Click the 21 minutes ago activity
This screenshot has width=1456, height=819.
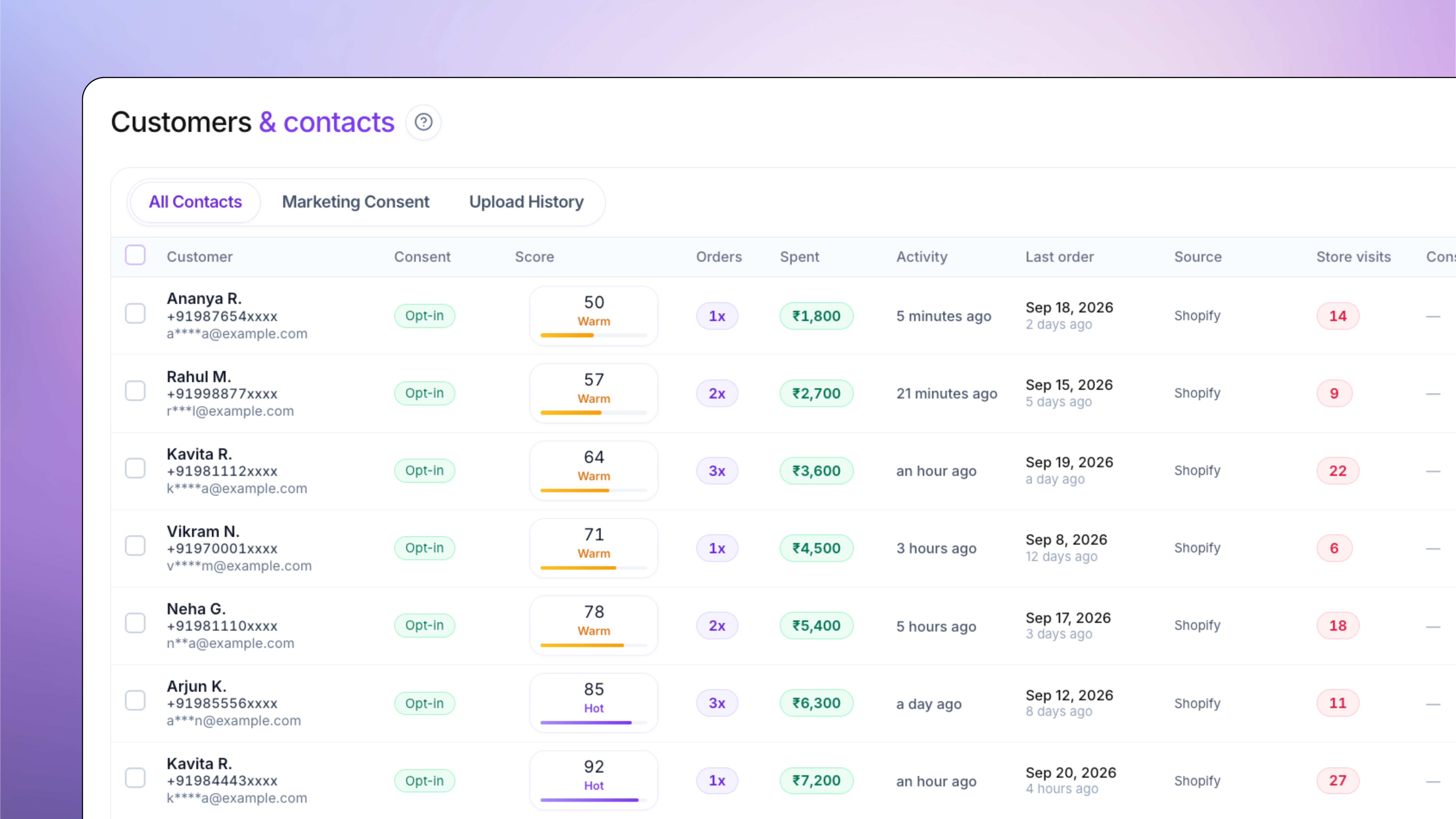point(947,393)
